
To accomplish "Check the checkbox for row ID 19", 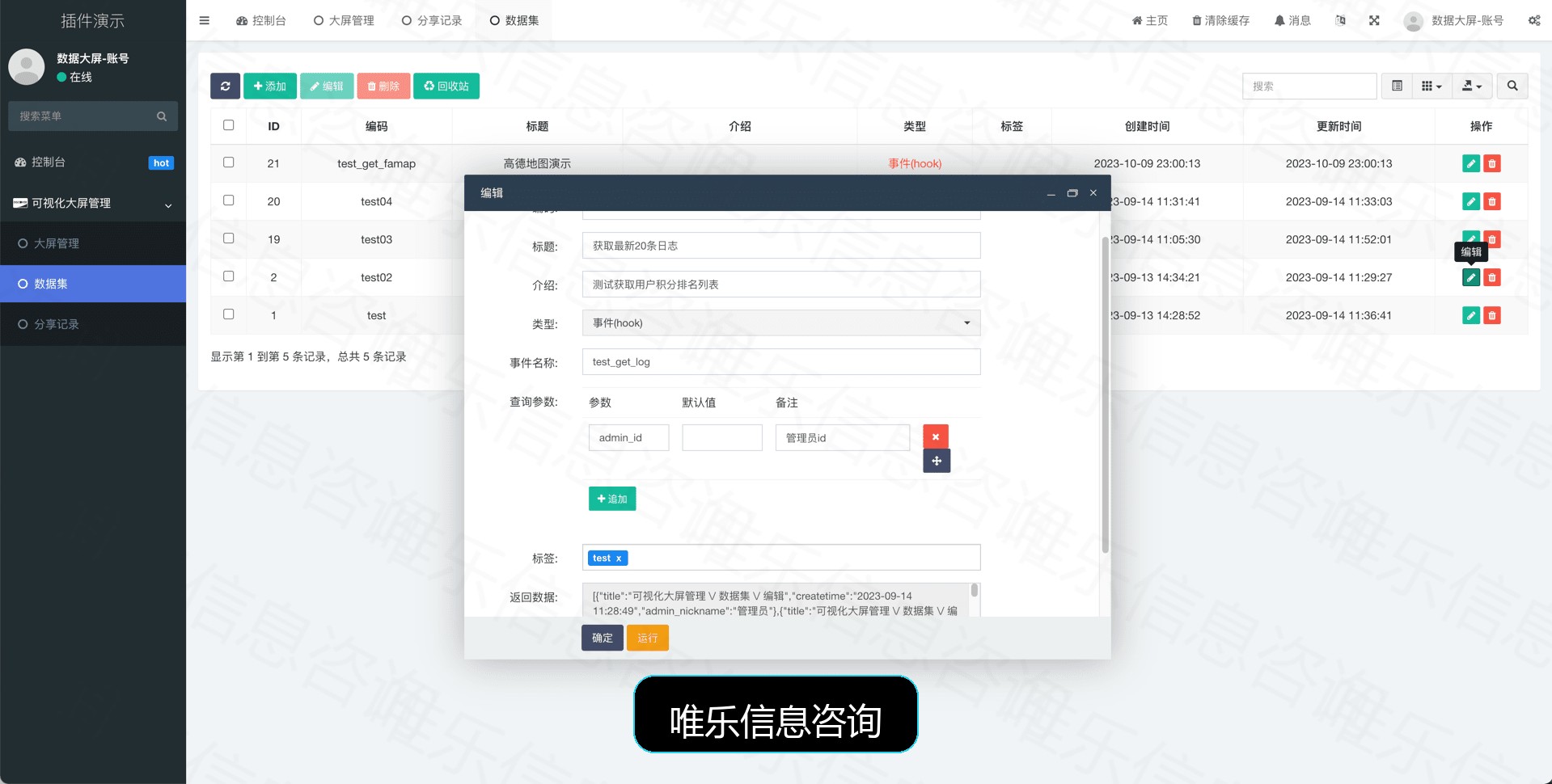I will (x=229, y=238).
